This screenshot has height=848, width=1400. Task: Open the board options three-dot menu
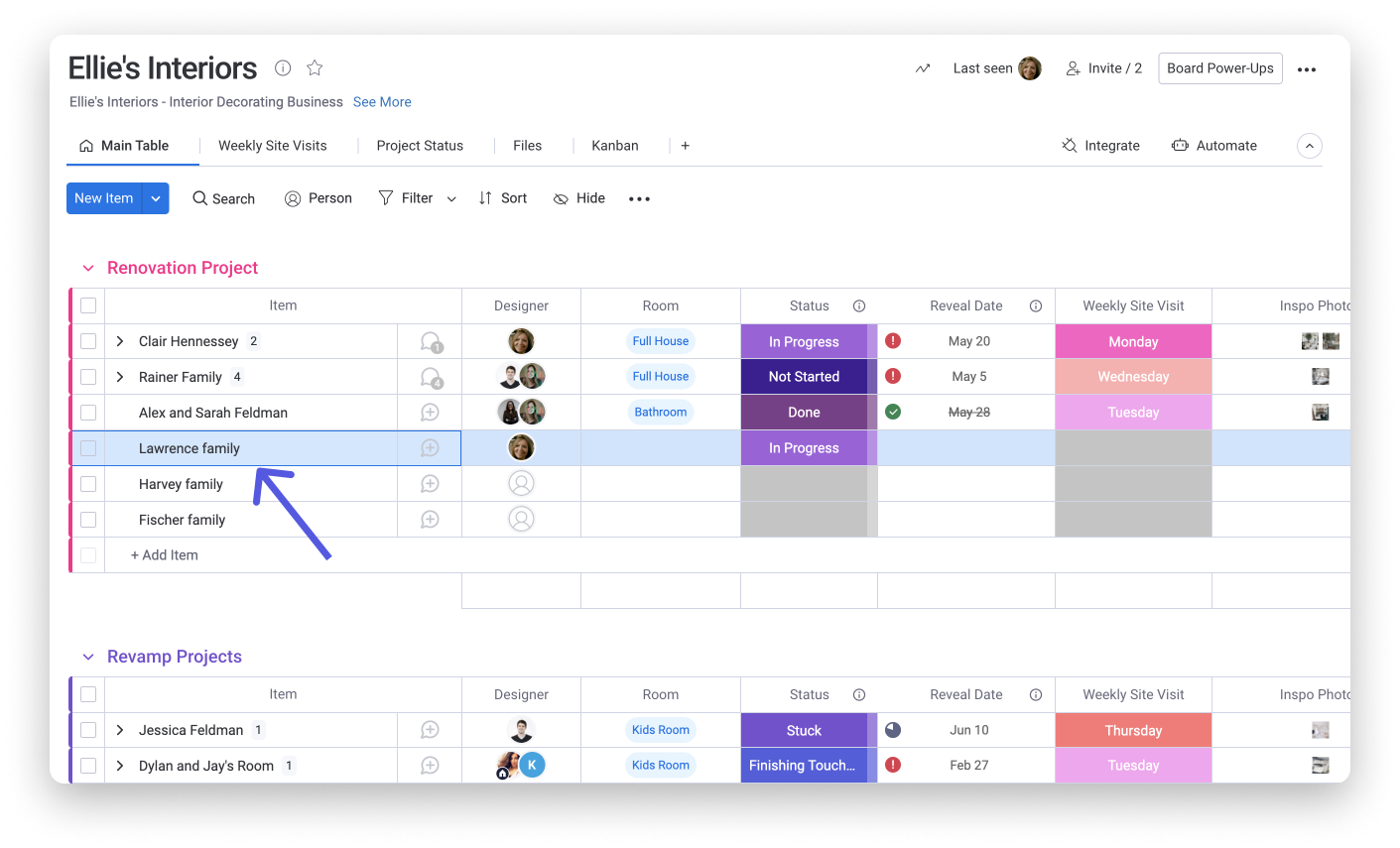[1307, 69]
